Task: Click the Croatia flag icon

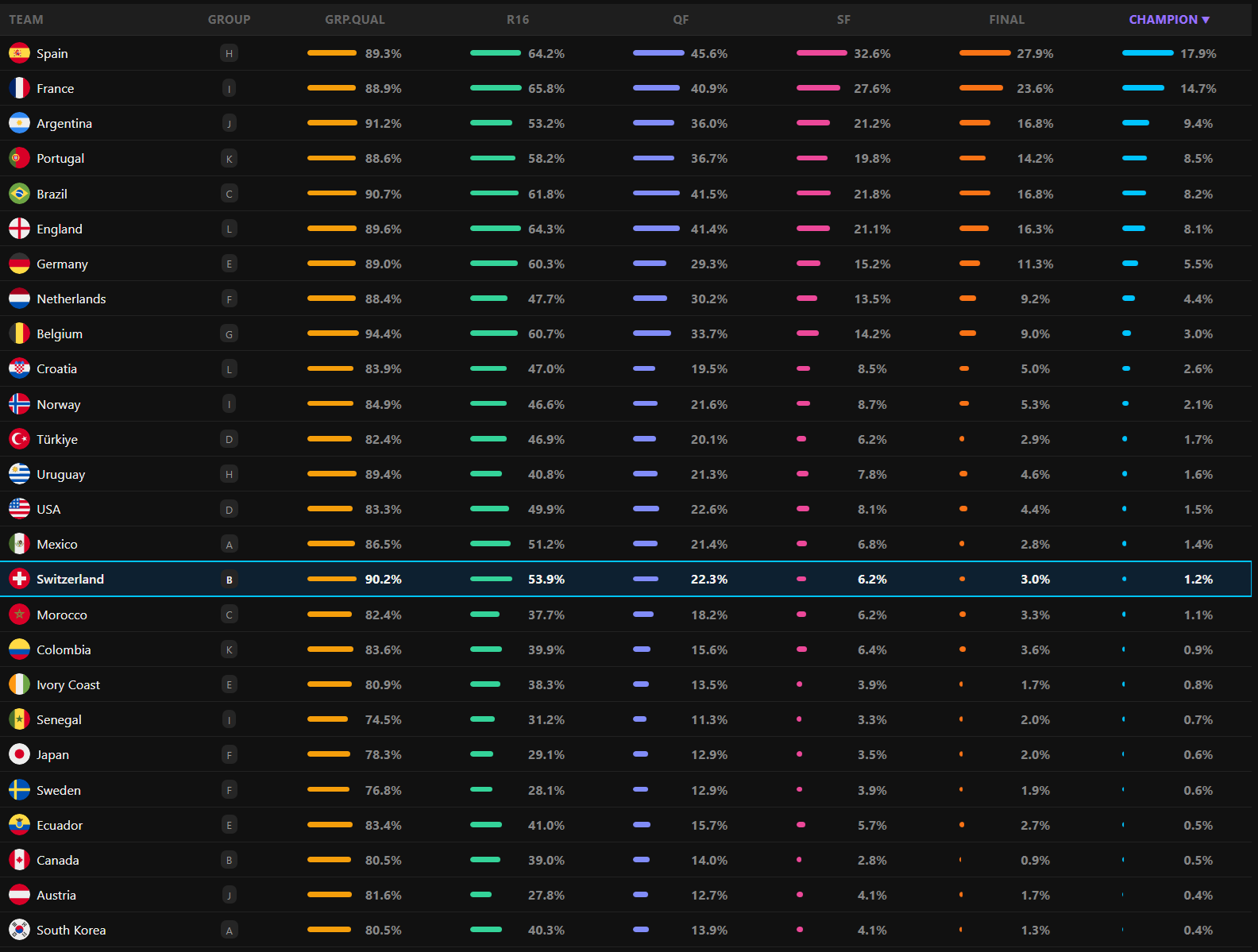Action: tap(19, 368)
